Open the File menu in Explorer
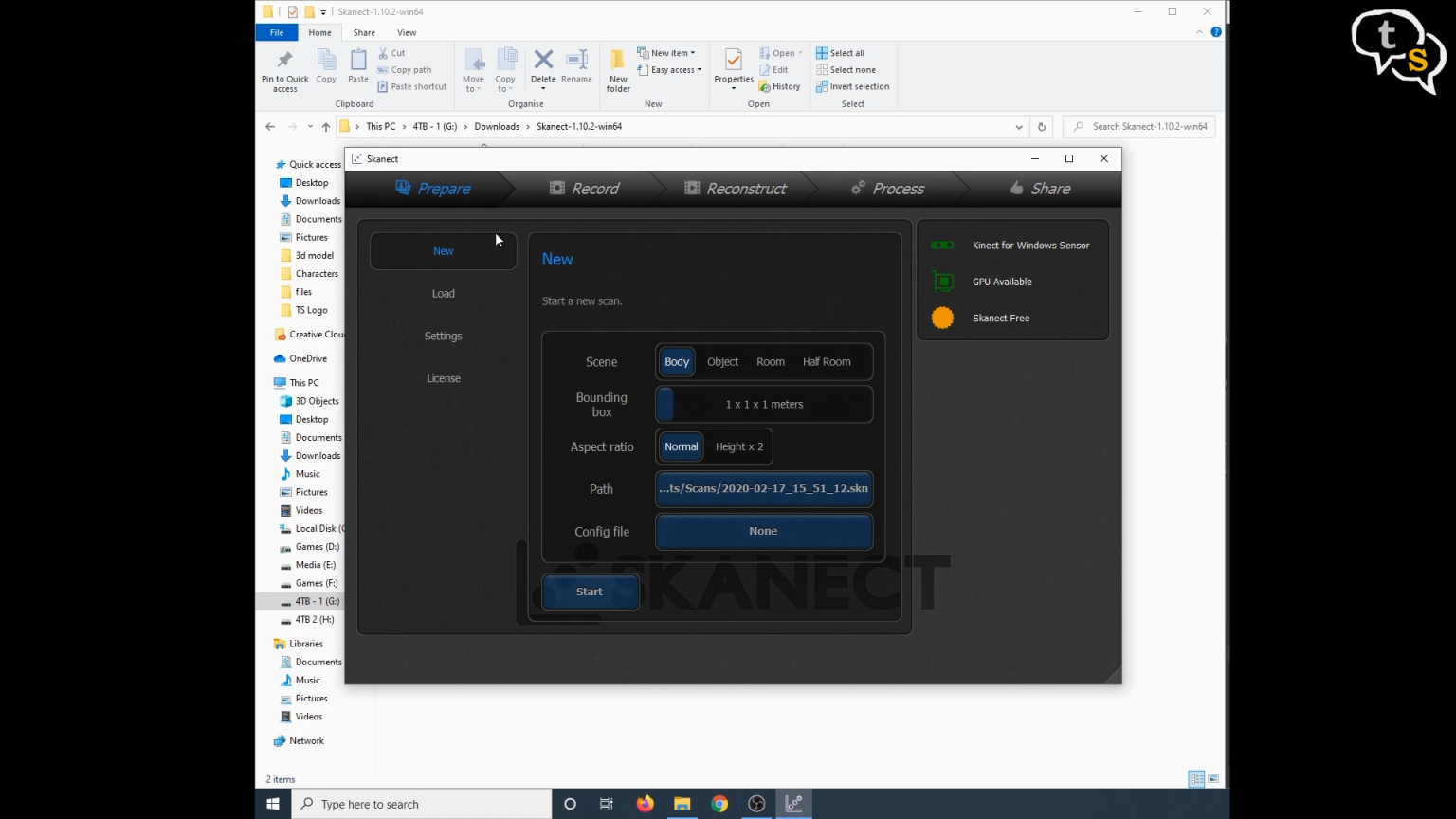This screenshot has width=1456, height=819. click(x=277, y=32)
